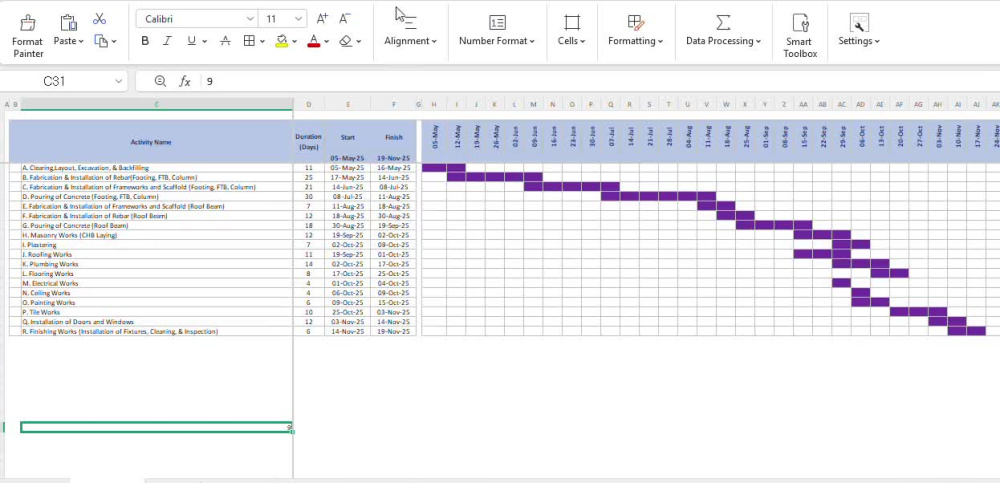
Task: Decrease font size with A- icon
Action: pyautogui.click(x=344, y=19)
